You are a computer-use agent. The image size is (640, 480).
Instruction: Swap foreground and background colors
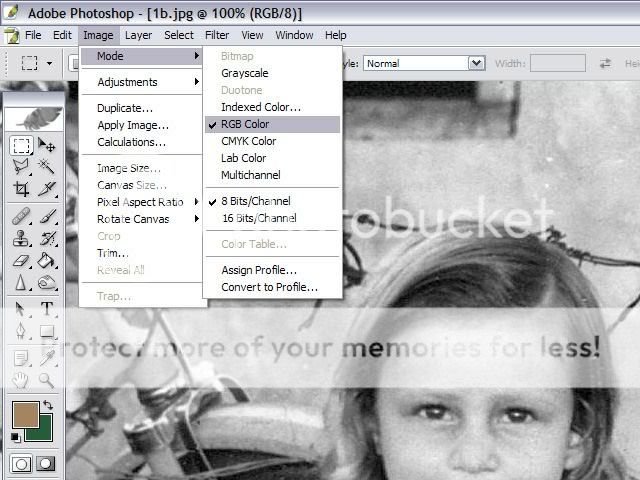tap(47, 405)
